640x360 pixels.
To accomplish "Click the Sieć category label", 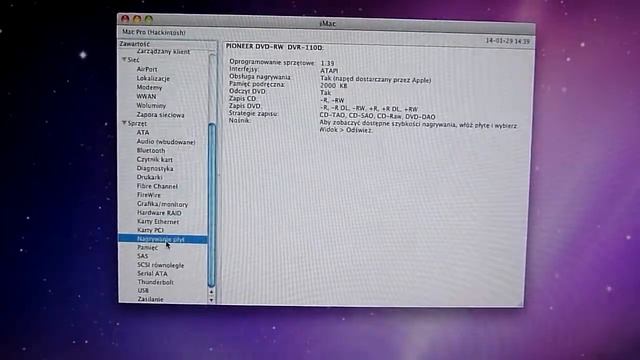I will pos(133,60).
